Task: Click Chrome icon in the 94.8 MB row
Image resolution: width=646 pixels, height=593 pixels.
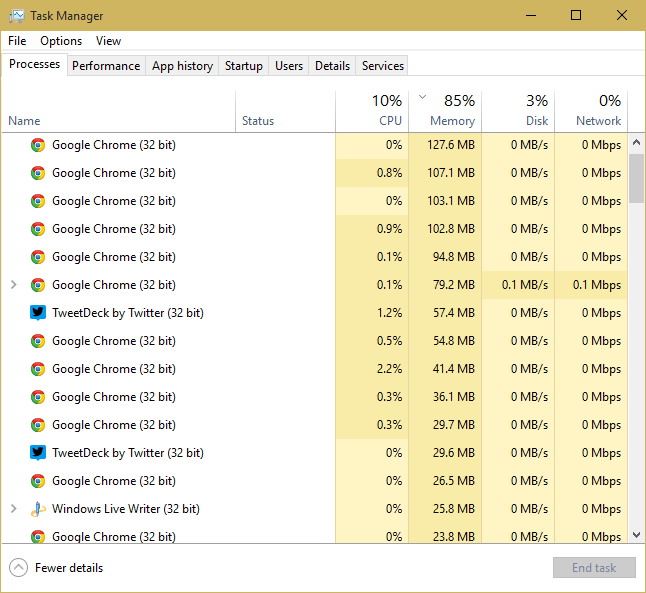Action: point(38,257)
